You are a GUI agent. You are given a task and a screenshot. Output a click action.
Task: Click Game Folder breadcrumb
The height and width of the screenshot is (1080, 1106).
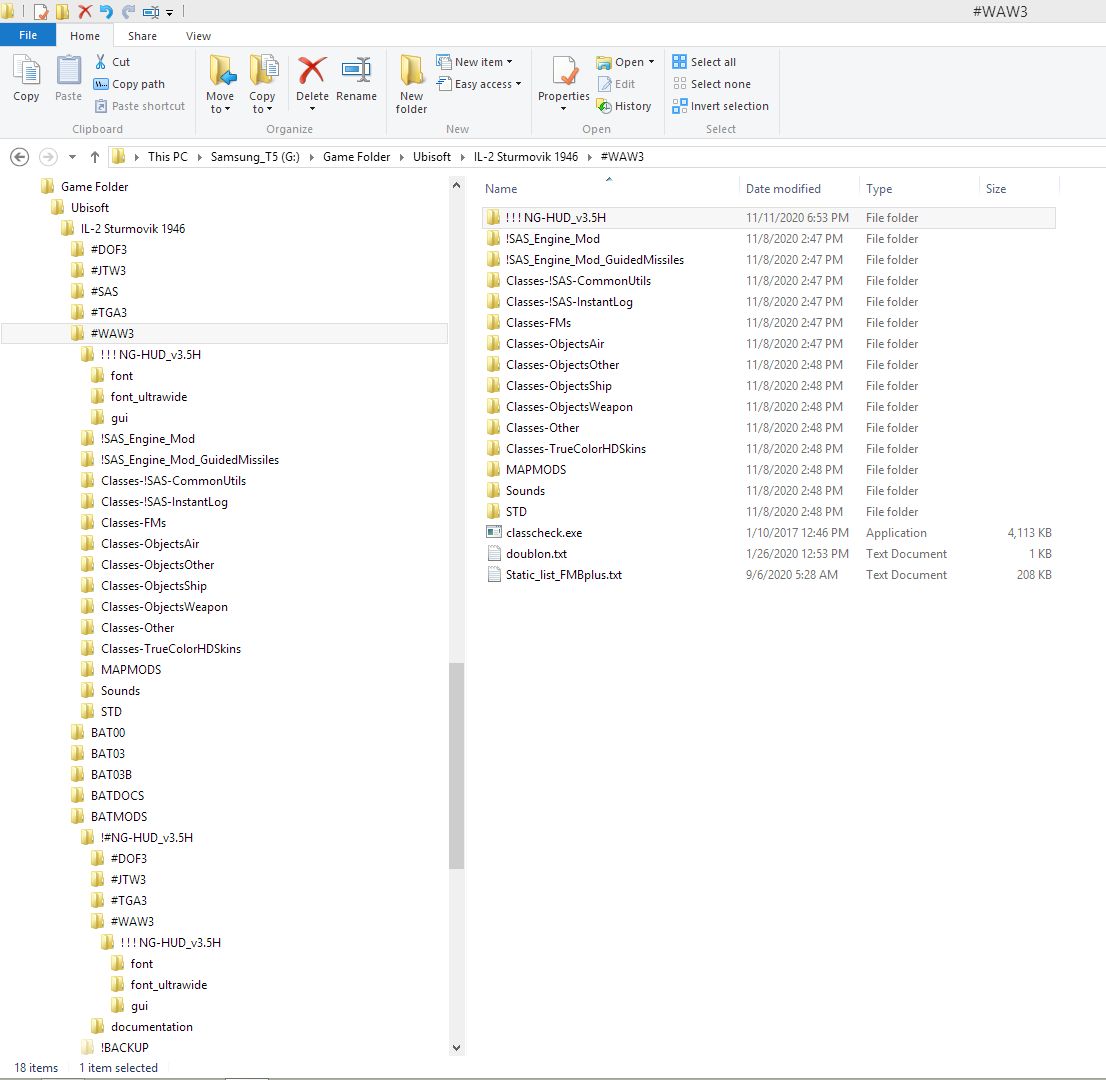pyautogui.click(x=356, y=157)
